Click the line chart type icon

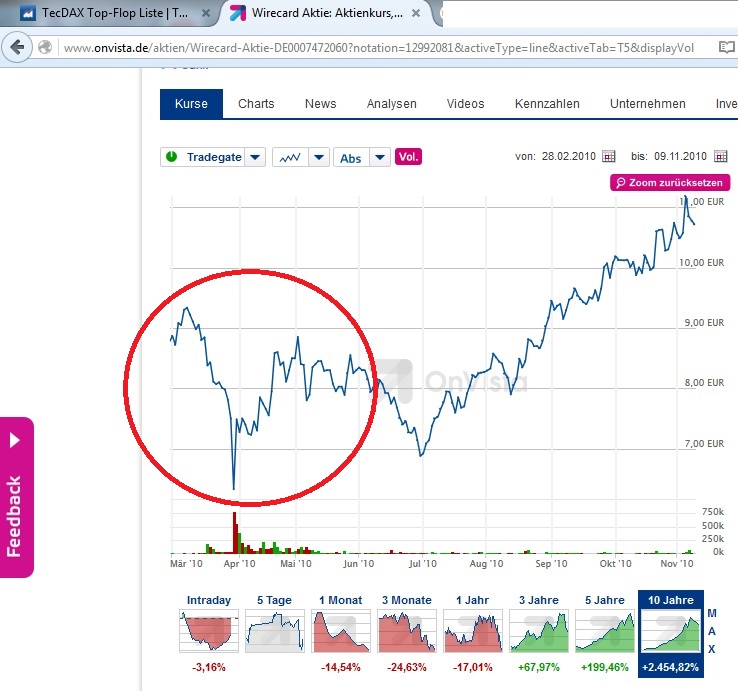pos(290,157)
